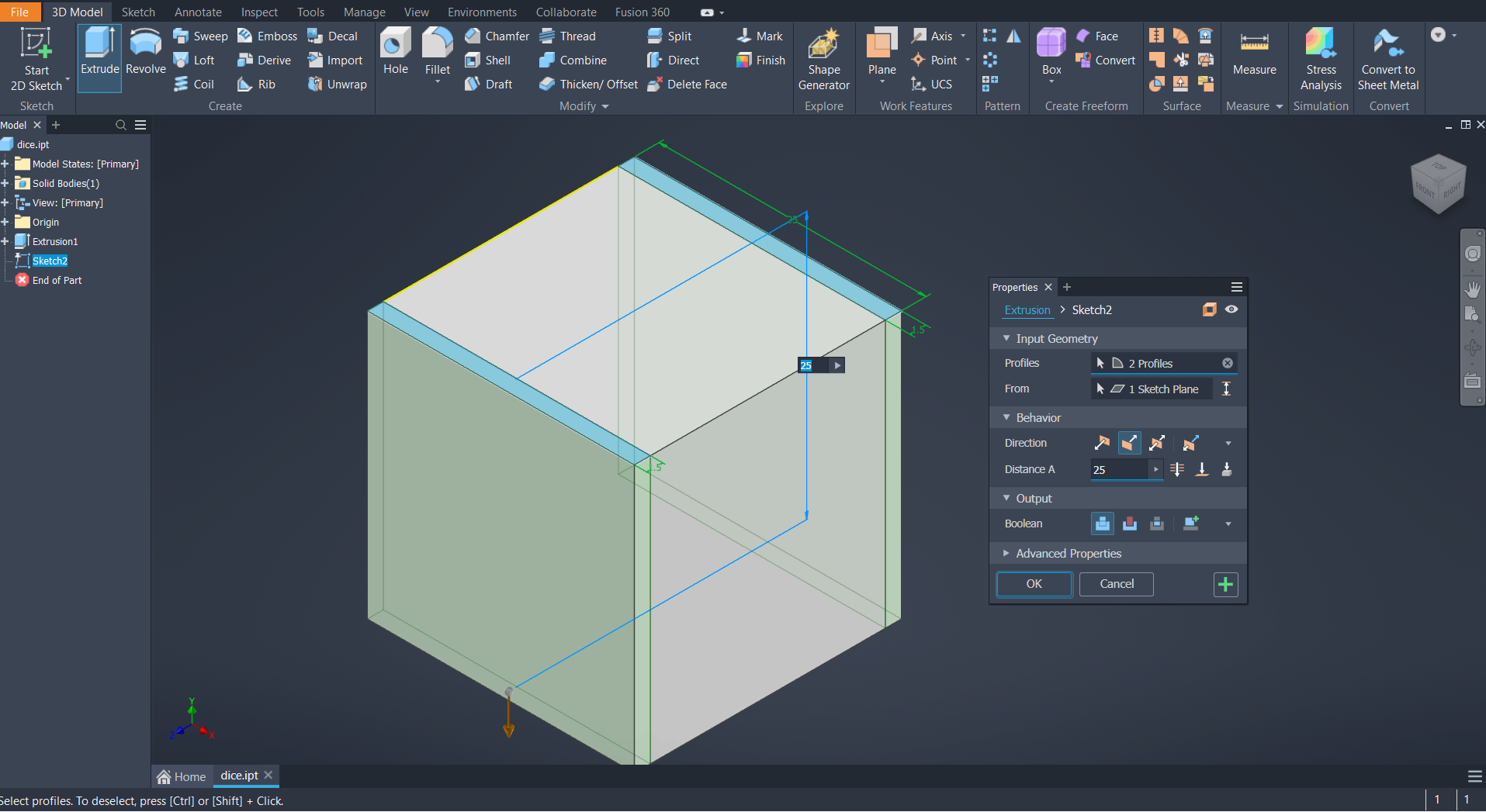Switch to the Home document tab
Screen dimensions: 1486x812
pyautogui.click(x=181, y=776)
